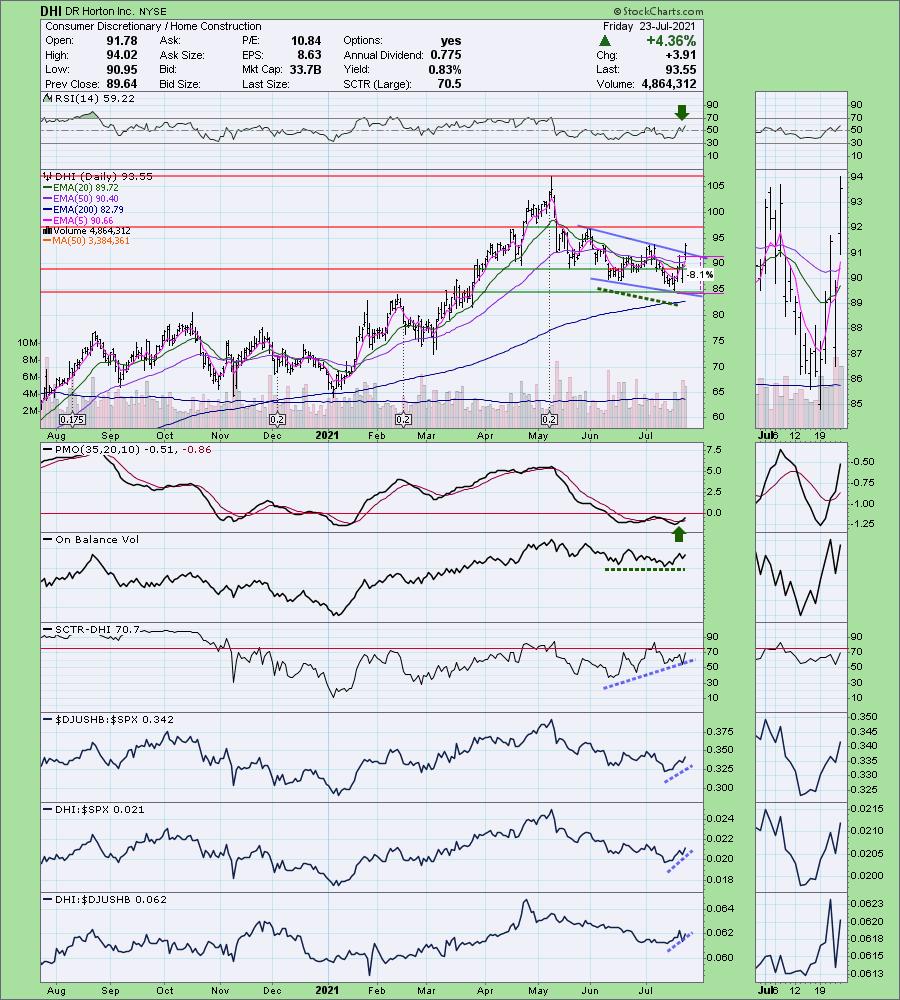Click the Annual Dividend value 0.775
Viewport: 900px width, 1000px height.
coord(446,55)
